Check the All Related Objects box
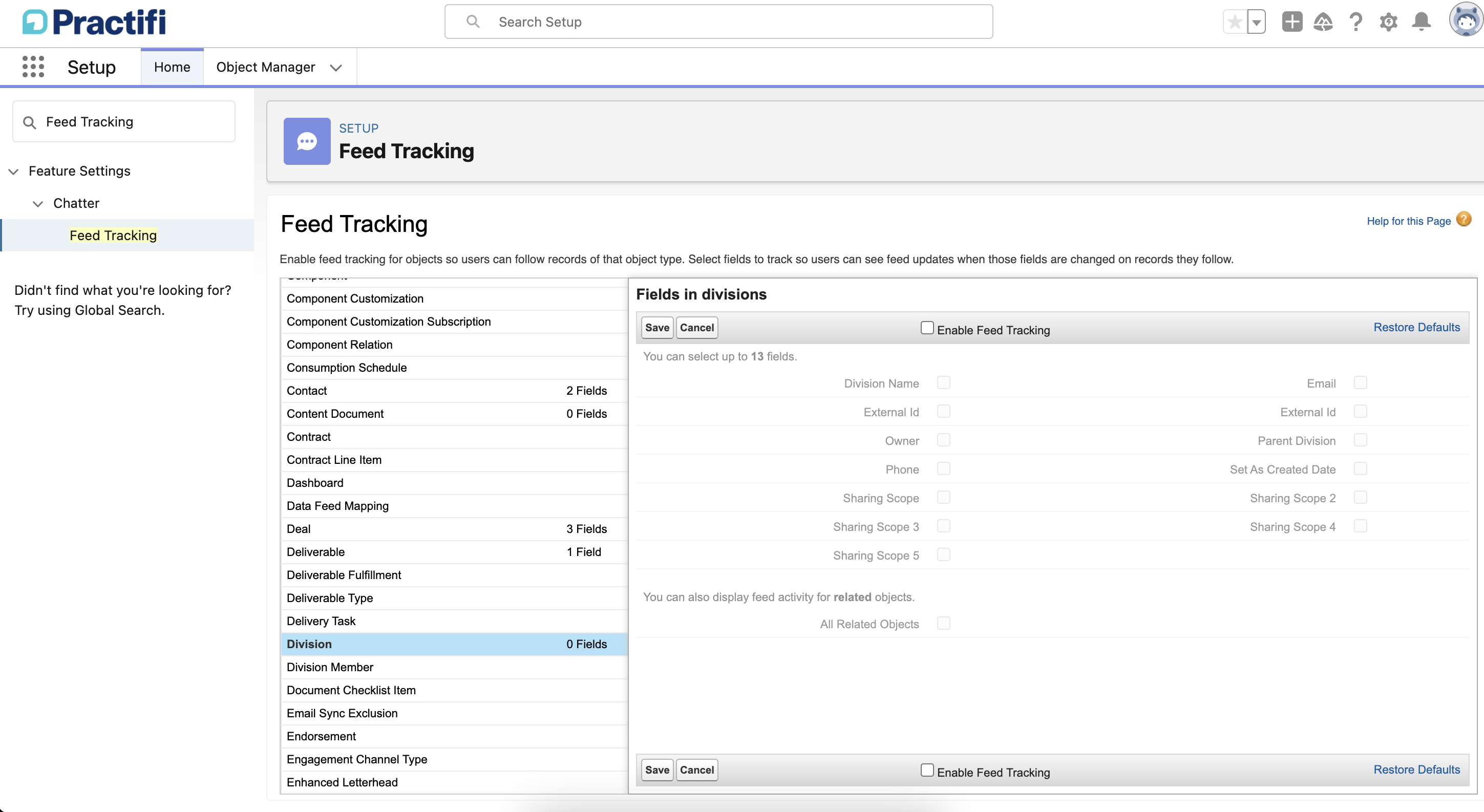The width and height of the screenshot is (1484, 812). point(943,623)
